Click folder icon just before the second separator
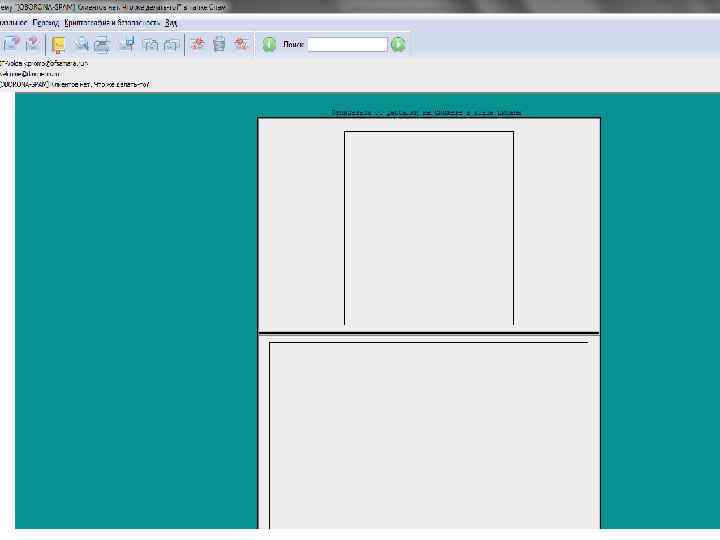The width and height of the screenshot is (720, 540). pyautogui.click(x=171, y=45)
